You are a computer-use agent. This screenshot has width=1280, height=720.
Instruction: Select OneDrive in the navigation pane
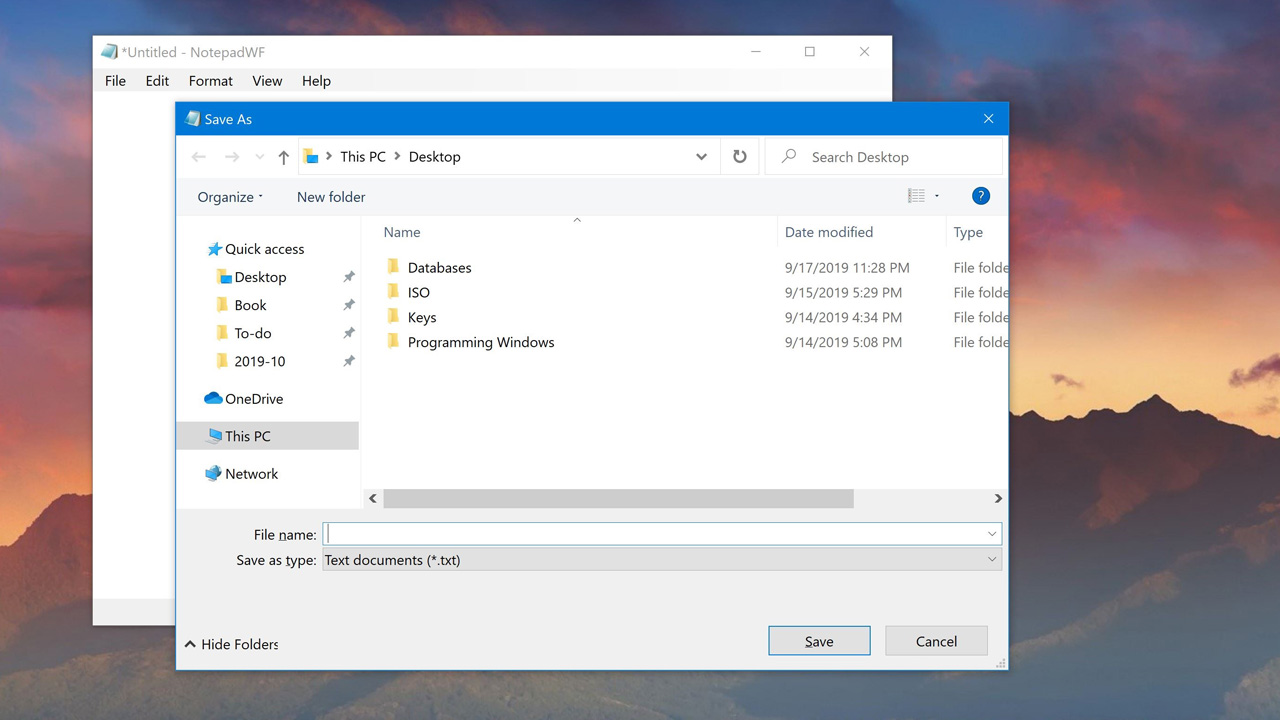[253, 399]
